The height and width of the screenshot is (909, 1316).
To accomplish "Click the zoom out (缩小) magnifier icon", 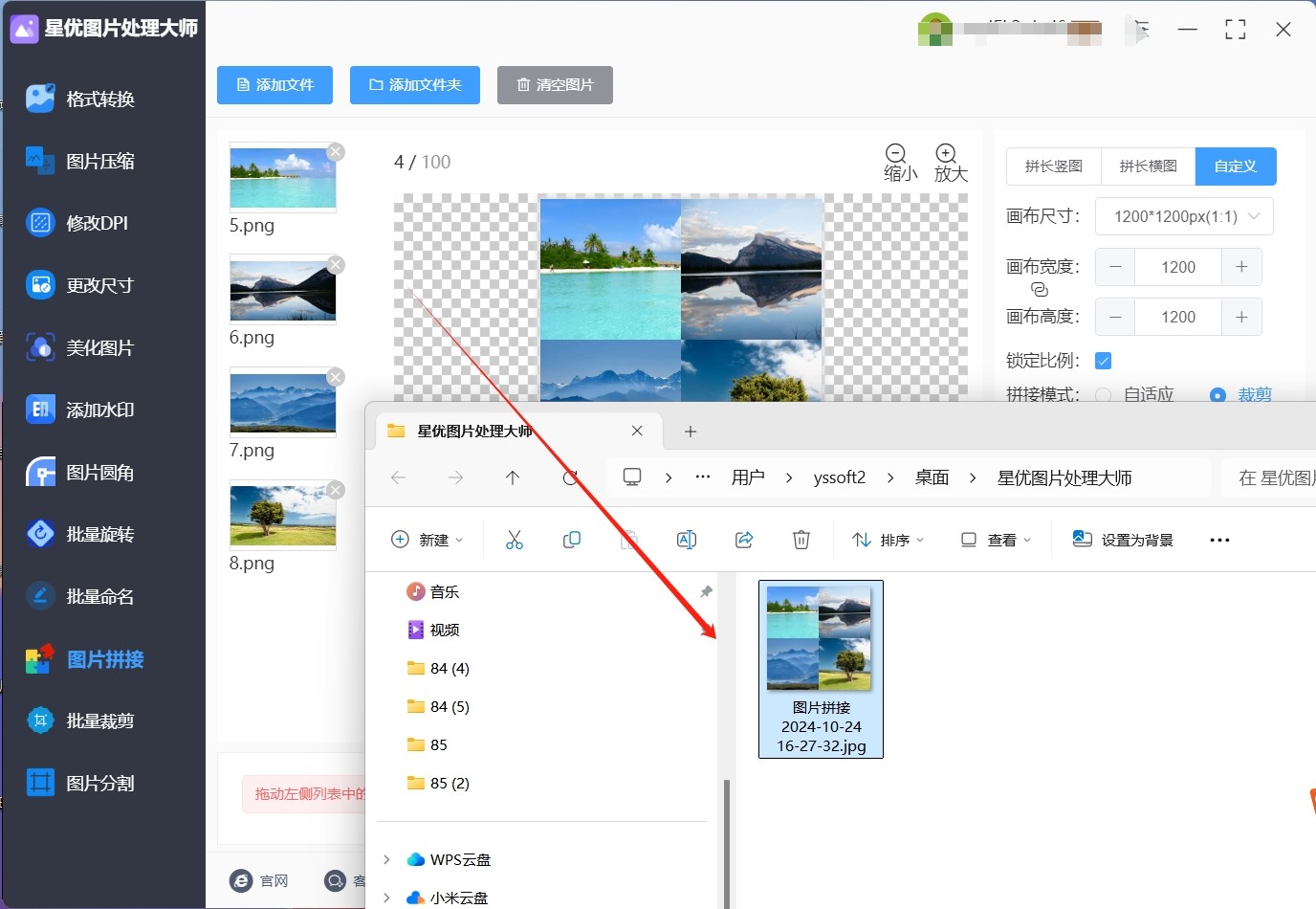I will [x=896, y=154].
